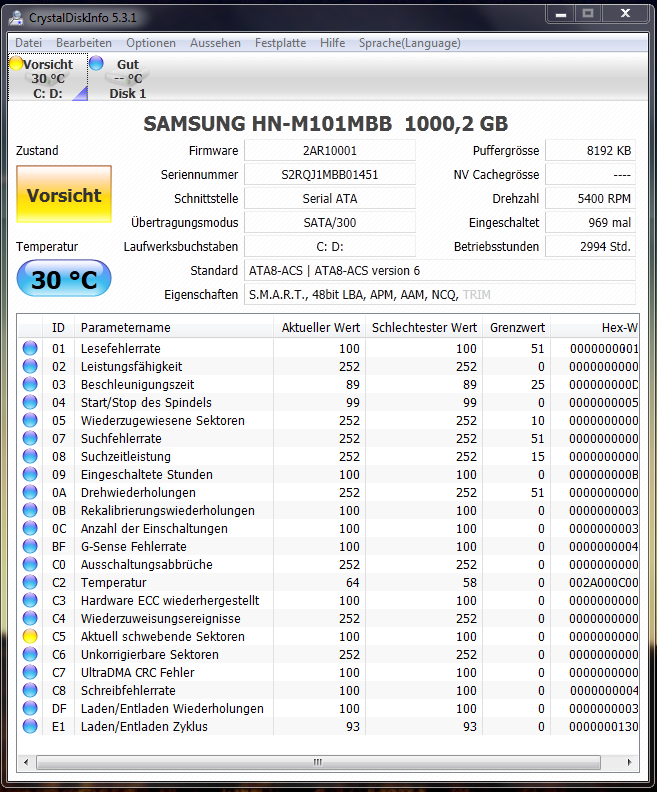Click the status orb for G-Sense Fehlerrate
The image size is (657, 792).
[30, 547]
